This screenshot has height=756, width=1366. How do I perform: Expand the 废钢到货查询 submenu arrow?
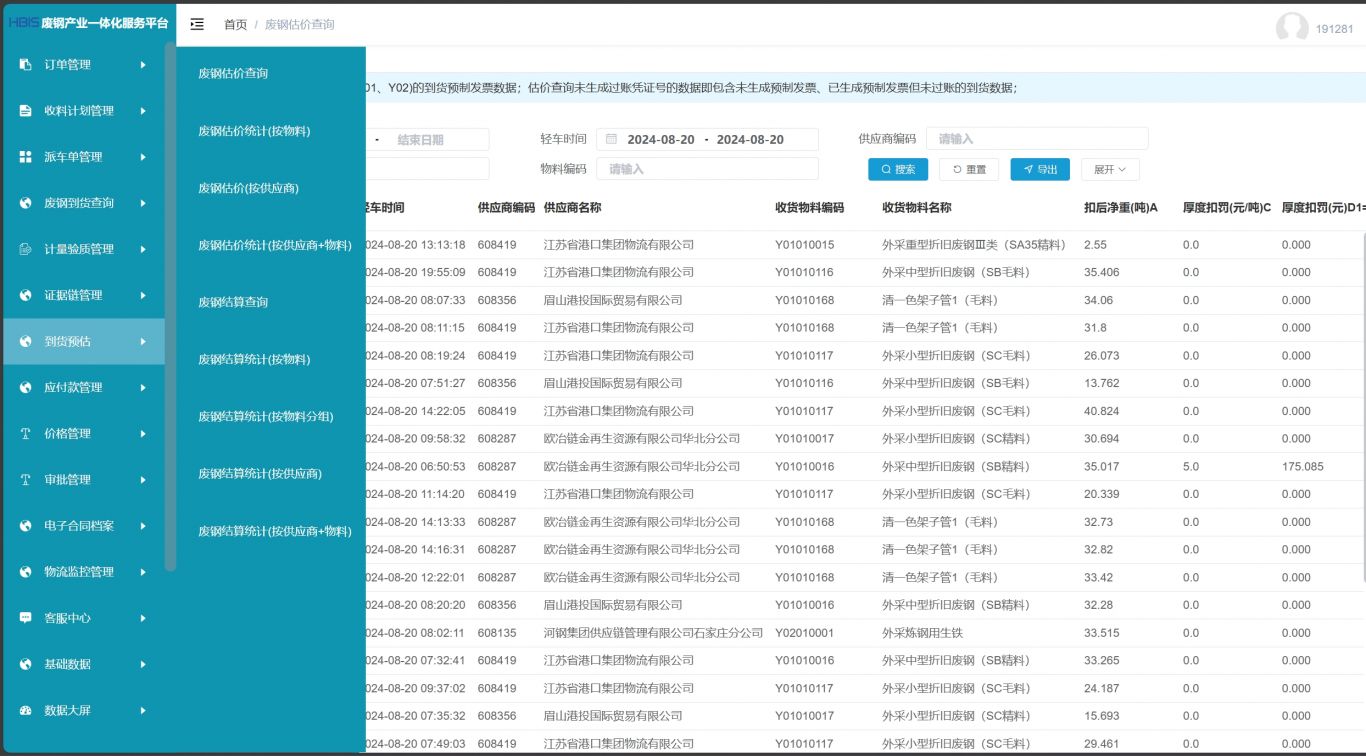point(143,203)
